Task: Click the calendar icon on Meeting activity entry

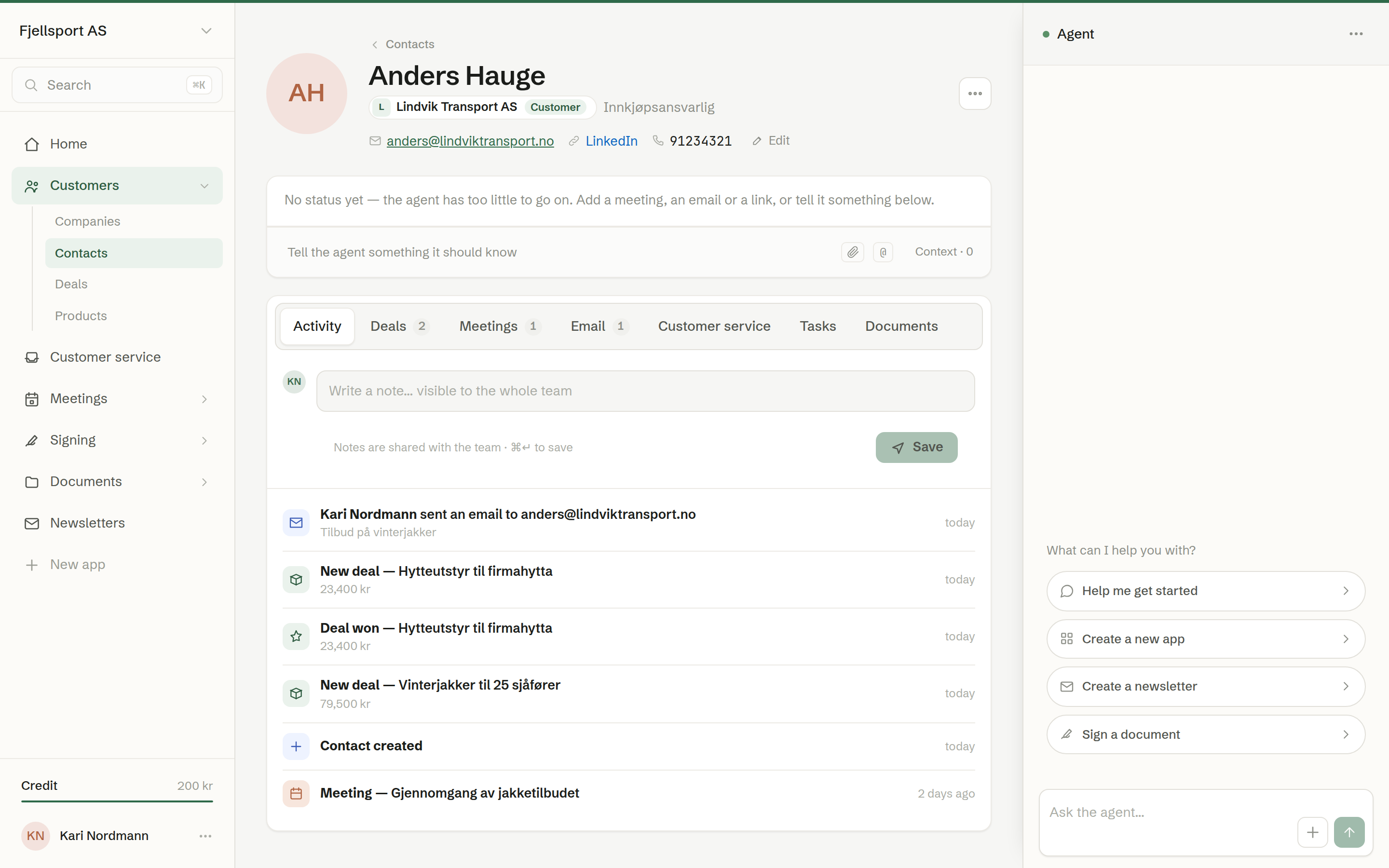Action: (x=296, y=793)
